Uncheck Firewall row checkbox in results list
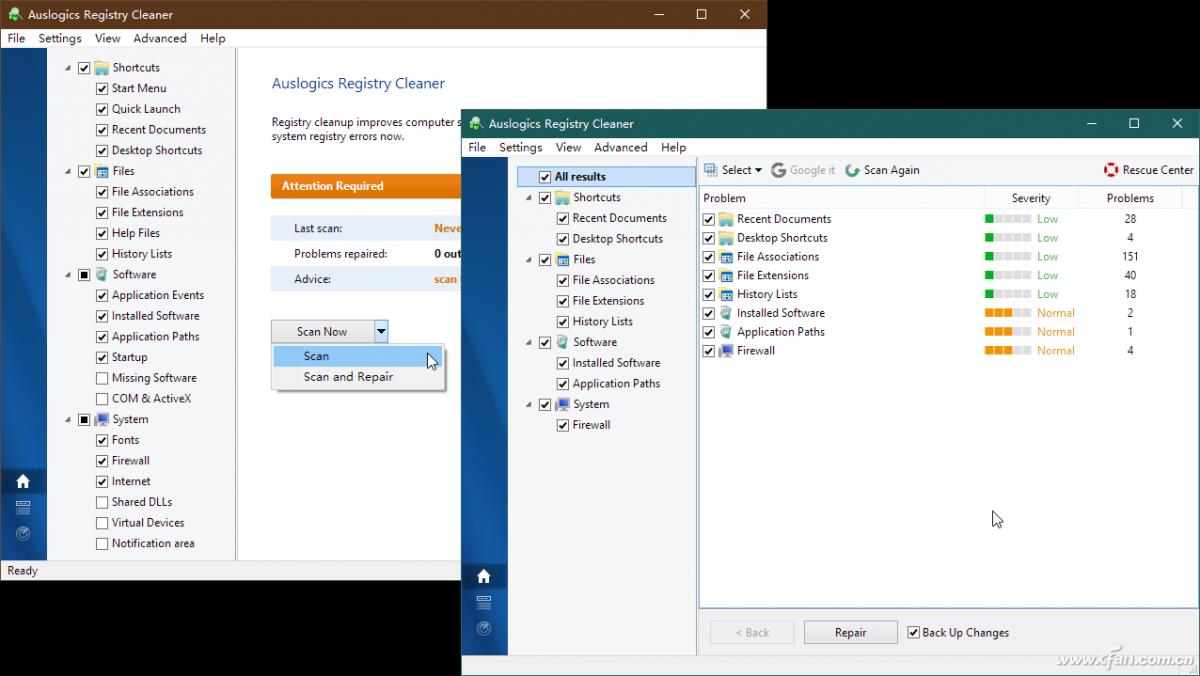The height and width of the screenshot is (676, 1200). [709, 351]
